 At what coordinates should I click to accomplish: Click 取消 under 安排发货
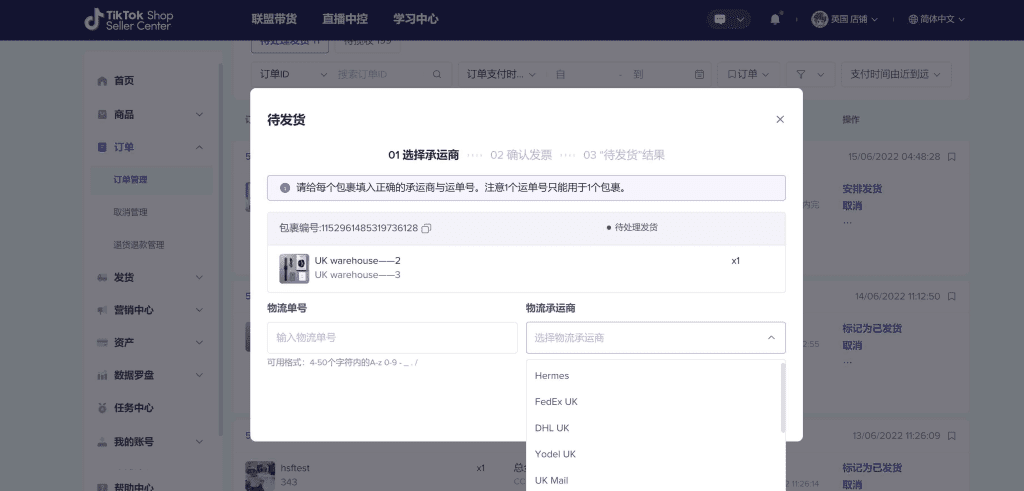pos(852,206)
